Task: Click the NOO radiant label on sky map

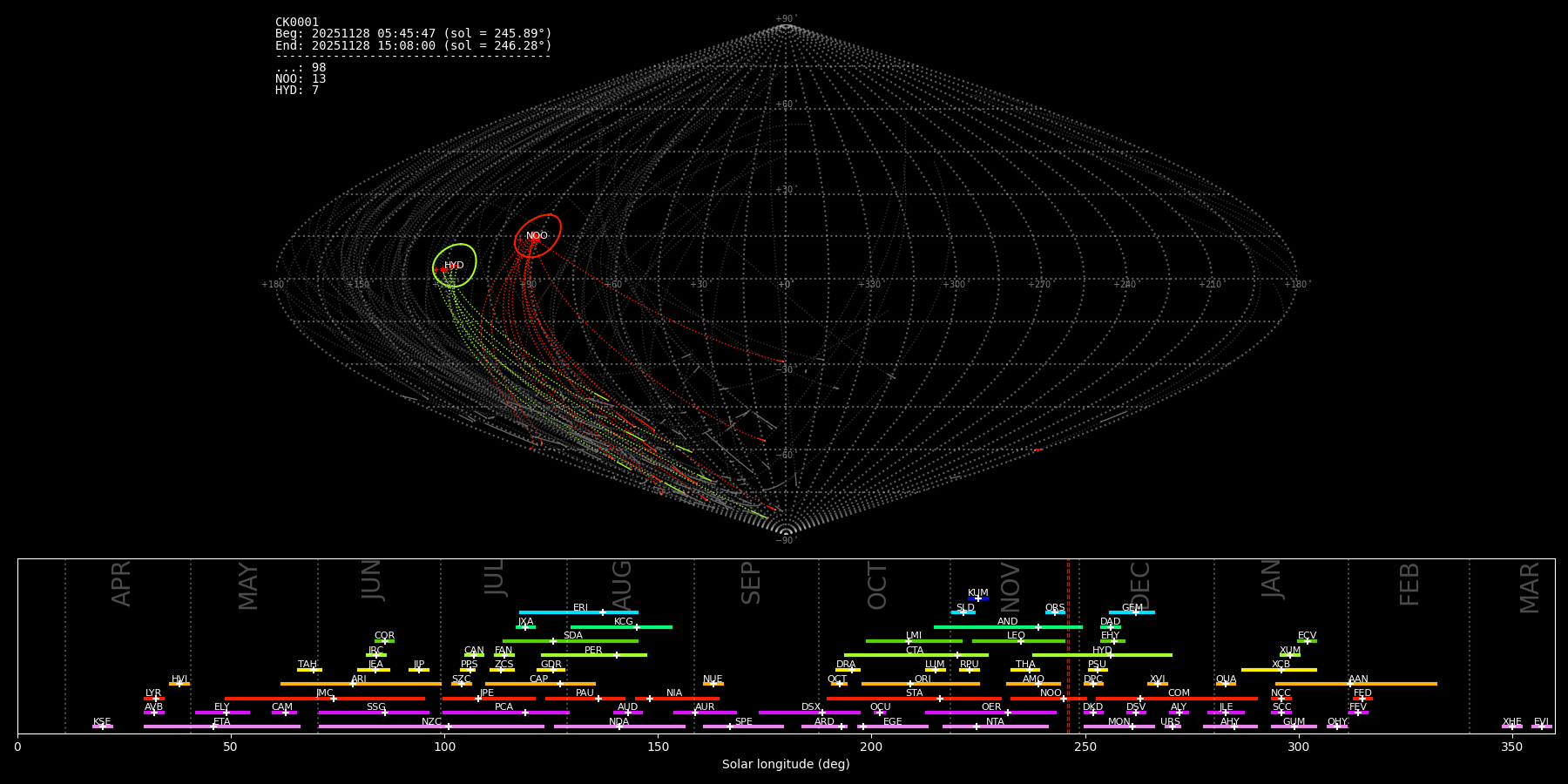Action: tap(537, 236)
